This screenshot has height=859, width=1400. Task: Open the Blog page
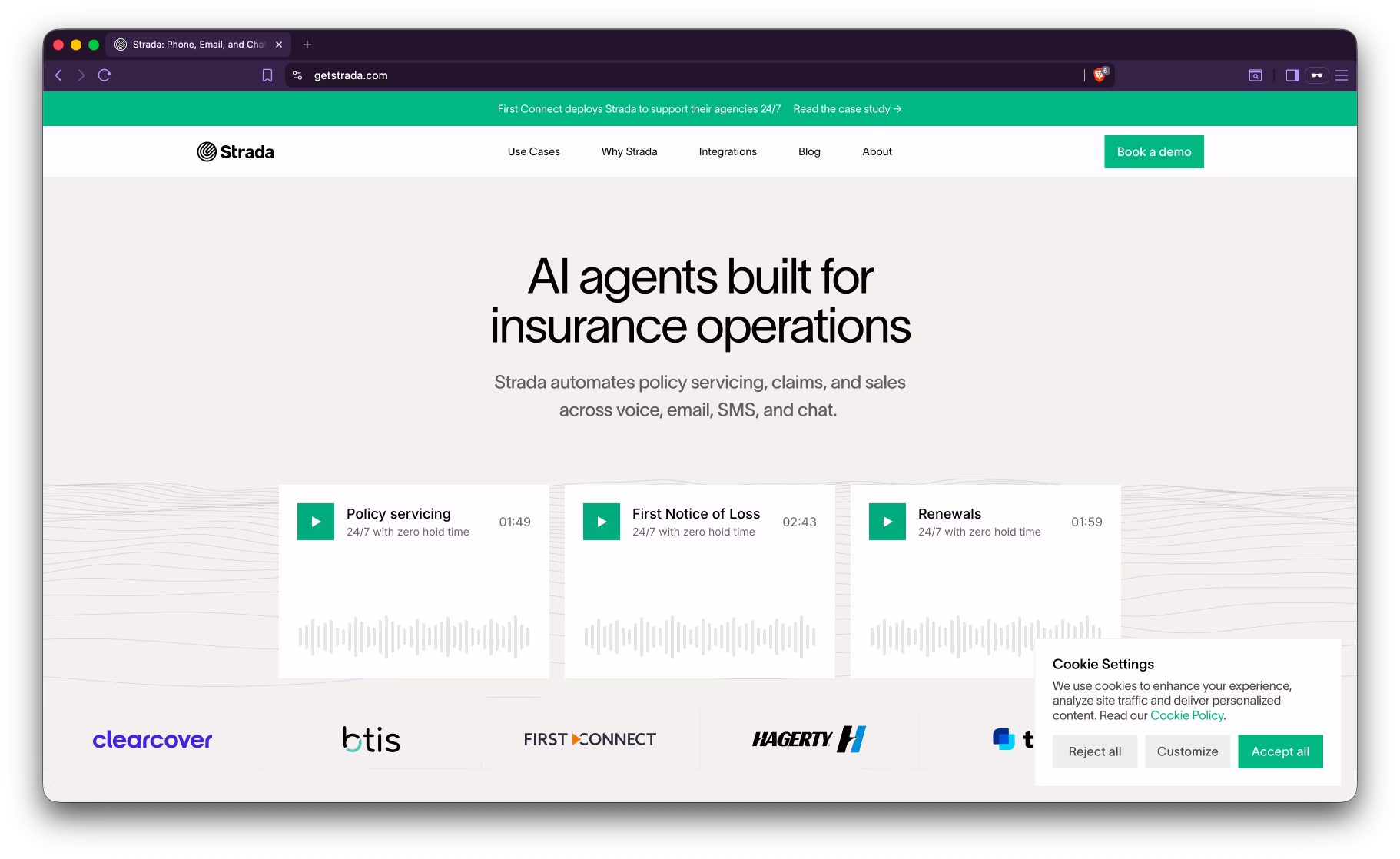pyautogui.click(x=809, y=151)
